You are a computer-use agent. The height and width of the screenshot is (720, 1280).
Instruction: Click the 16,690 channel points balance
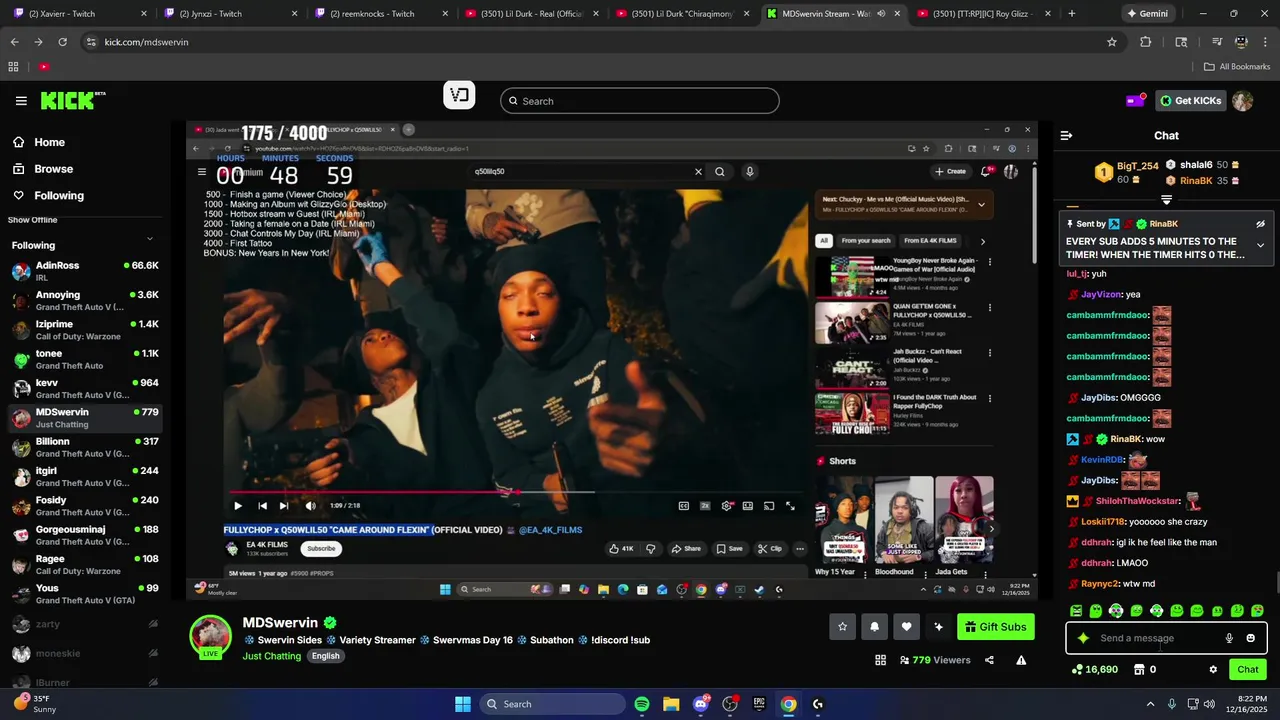click(1095, 670)
